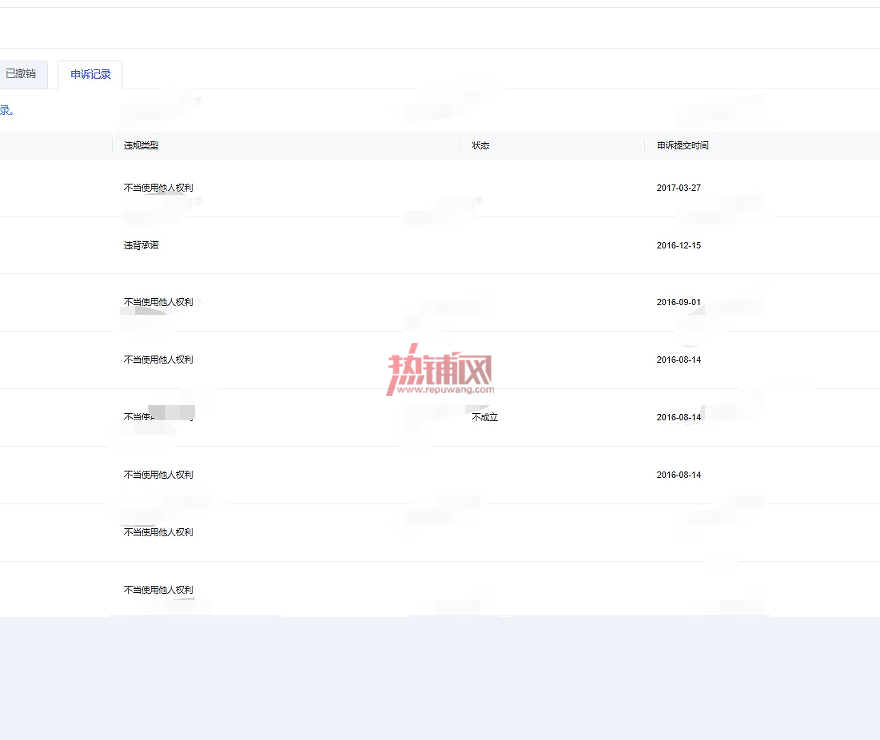
Task: Click the date 2016-12-15
Action: coord(679,245)
